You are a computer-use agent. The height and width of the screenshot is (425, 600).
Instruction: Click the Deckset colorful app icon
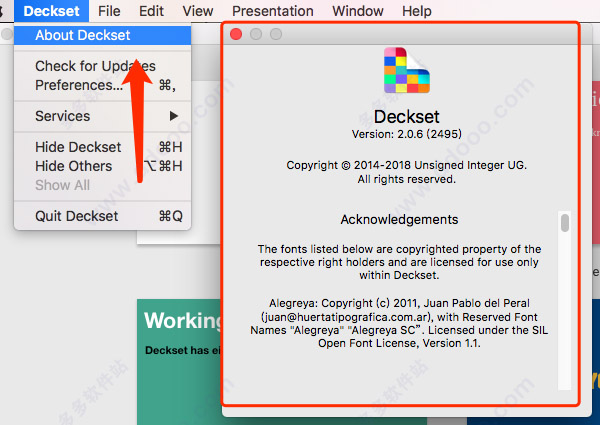pos(407,70)
